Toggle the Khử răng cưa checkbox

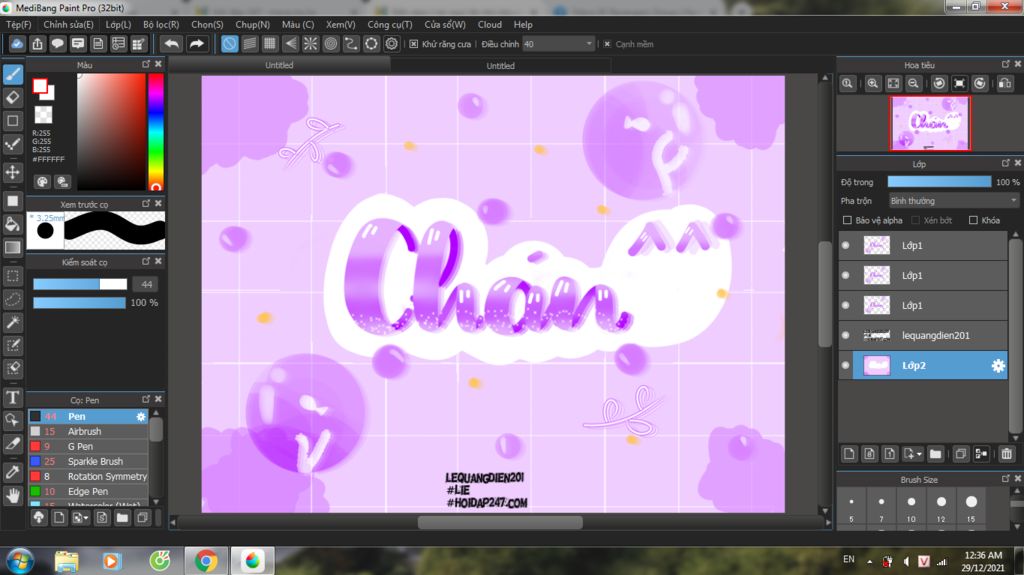tap(413, 44)
